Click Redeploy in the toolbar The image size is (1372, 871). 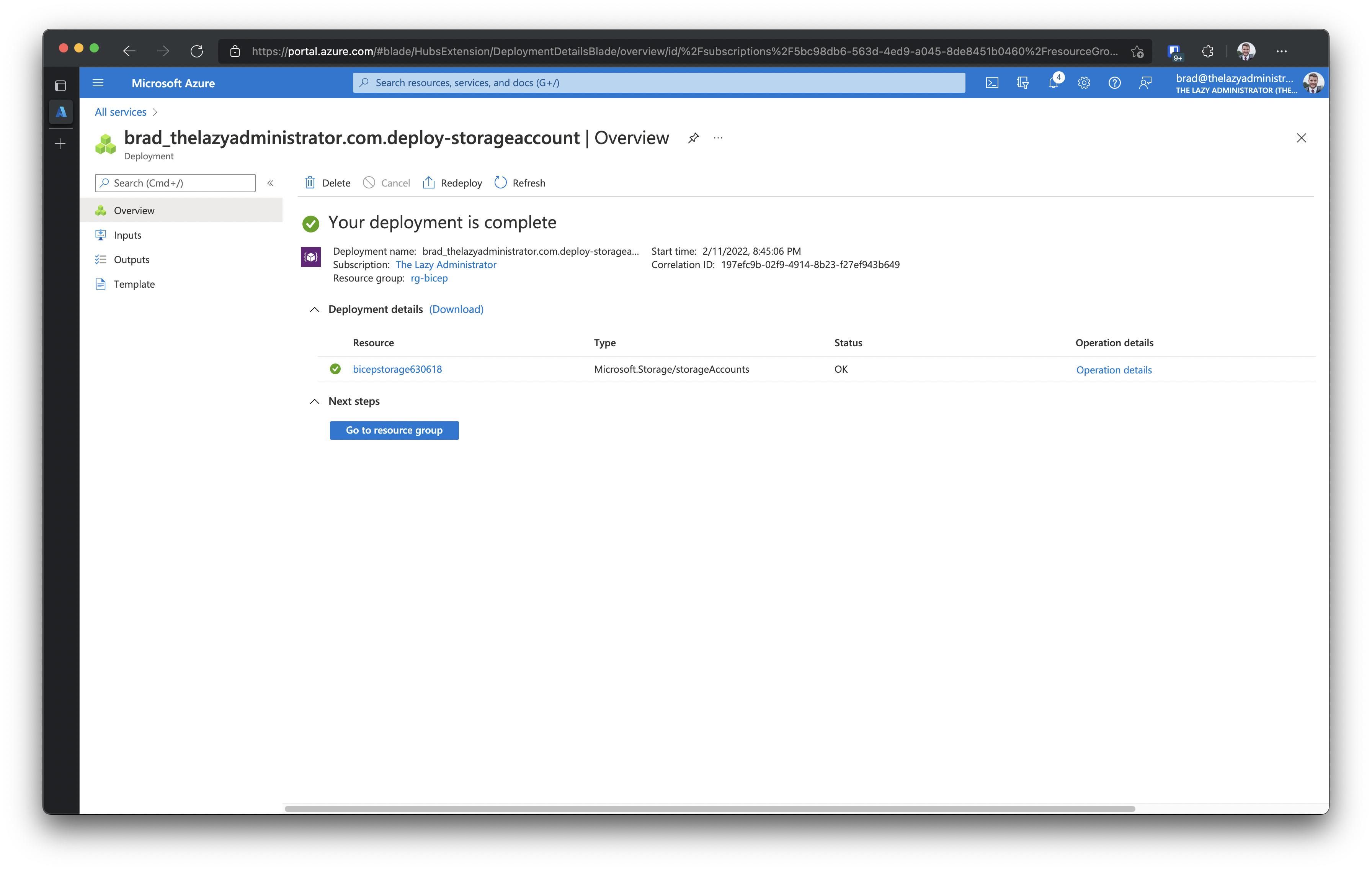pos(452,183)
